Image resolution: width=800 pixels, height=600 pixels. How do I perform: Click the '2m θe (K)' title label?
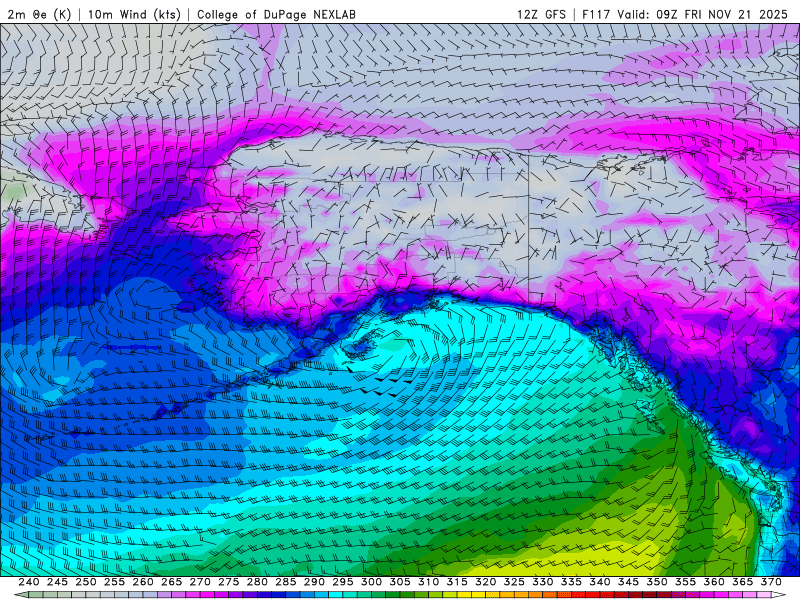[39, 14]
